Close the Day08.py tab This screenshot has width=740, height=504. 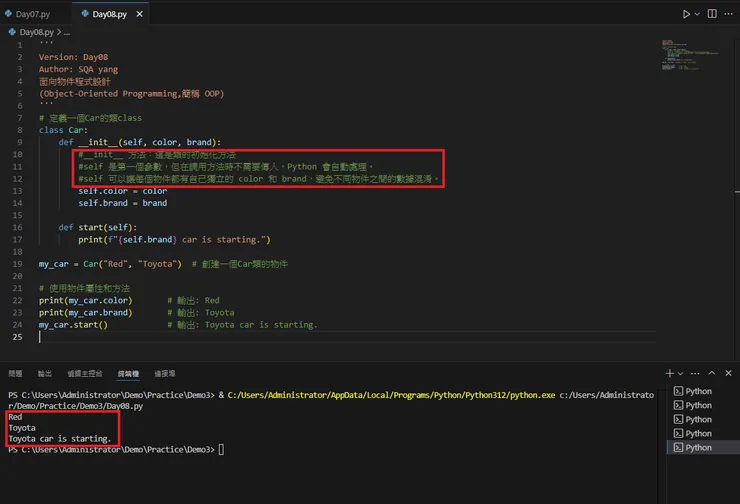click(x=139, y=14)
